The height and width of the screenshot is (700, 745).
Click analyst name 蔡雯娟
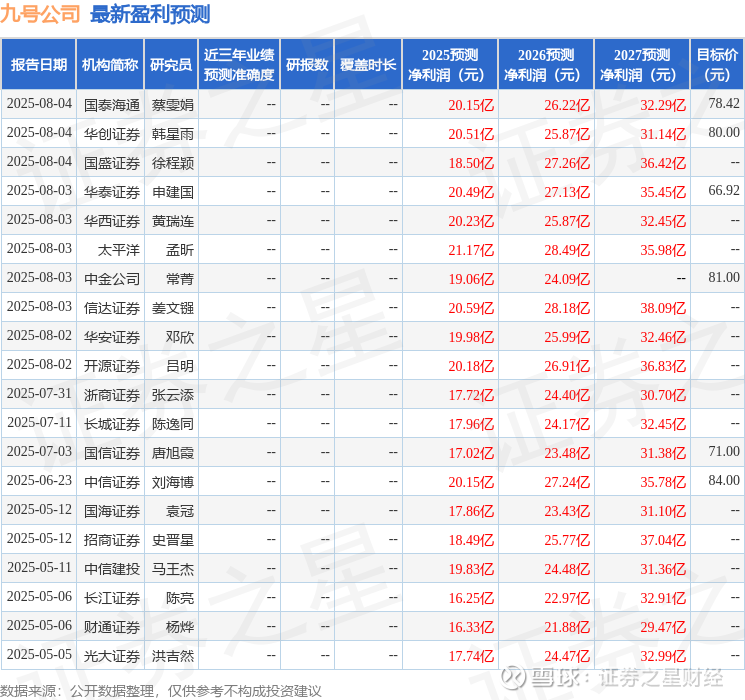pyautogui.click(x=172, y=105)
